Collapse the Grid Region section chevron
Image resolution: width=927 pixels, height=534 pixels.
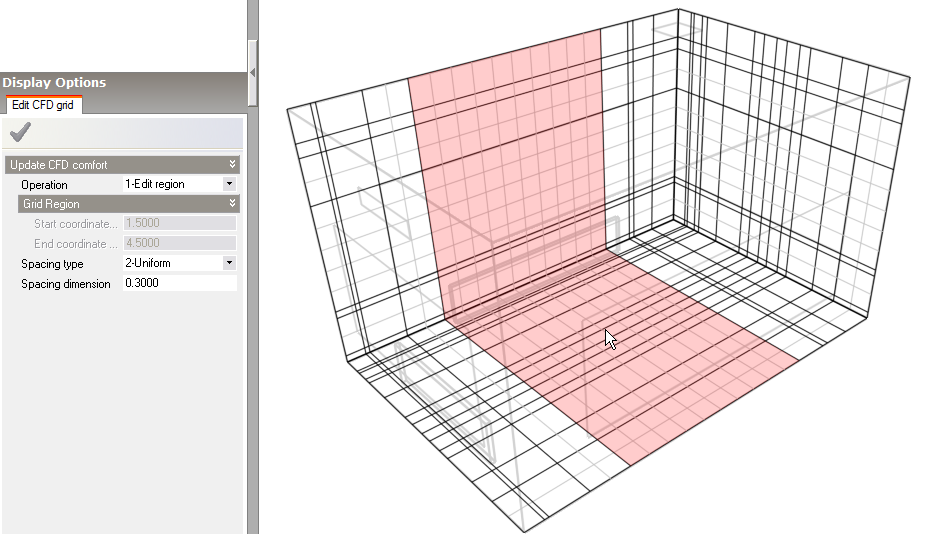(x=232, y=204)
